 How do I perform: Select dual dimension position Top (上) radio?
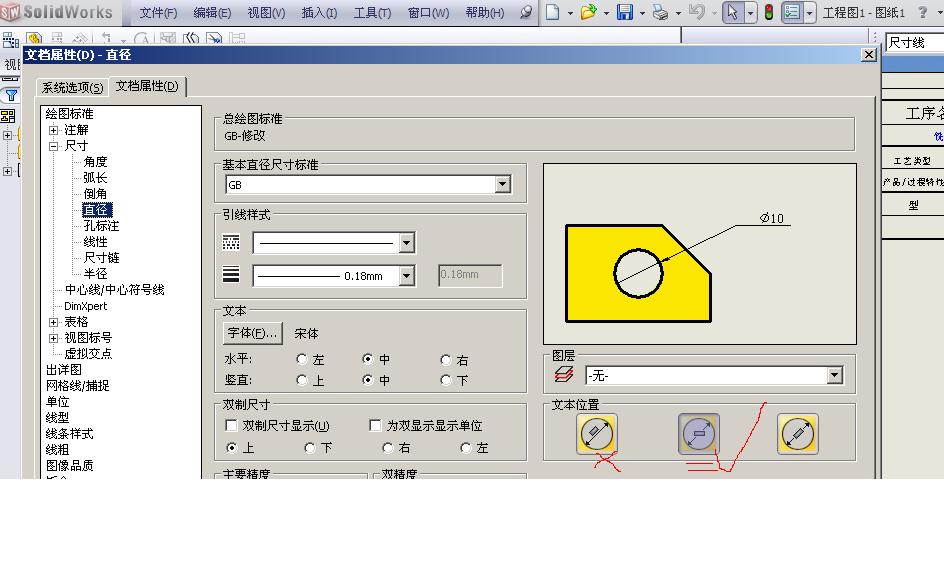[231, 448]
